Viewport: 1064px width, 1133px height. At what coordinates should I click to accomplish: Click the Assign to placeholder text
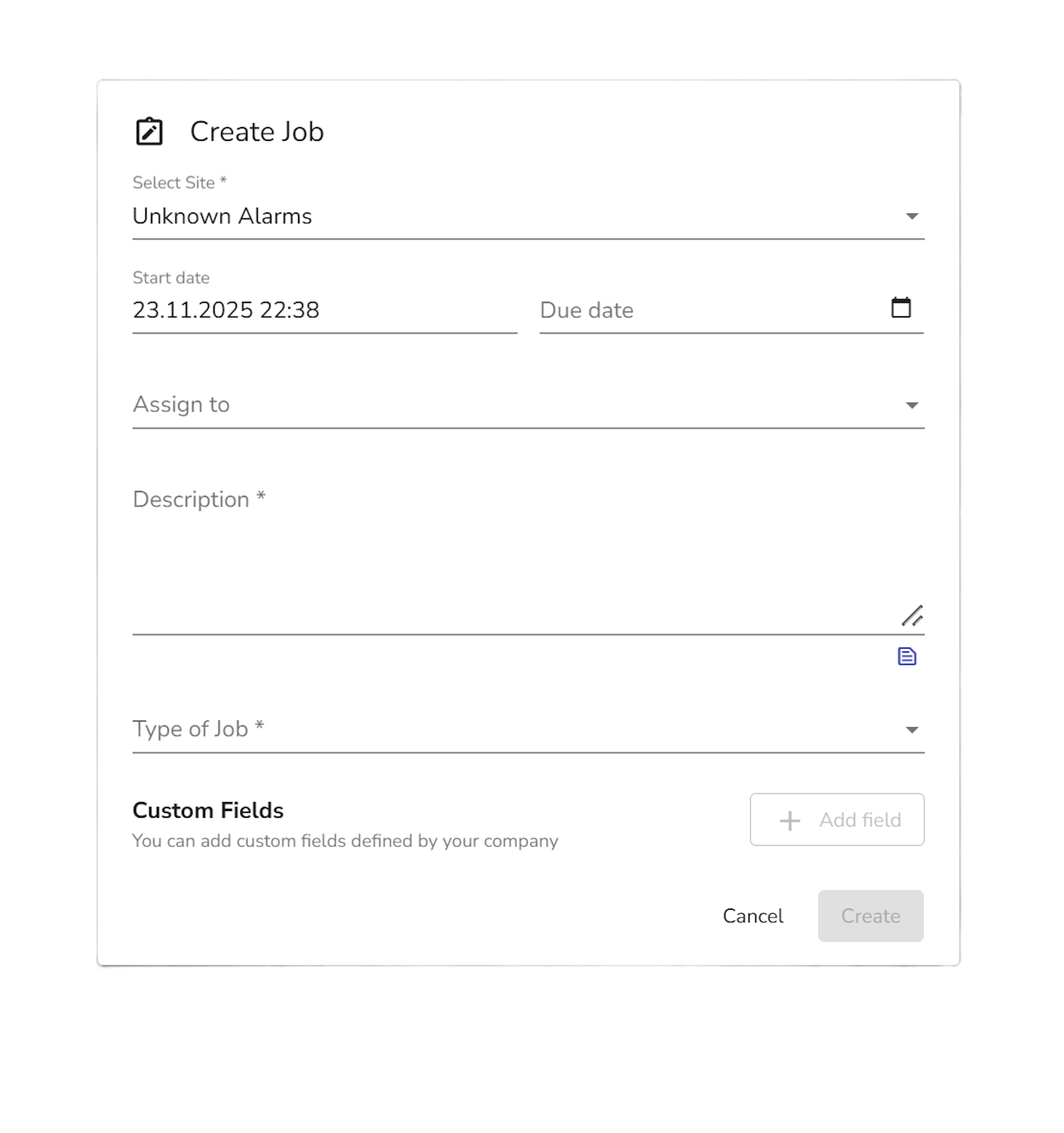181,405
